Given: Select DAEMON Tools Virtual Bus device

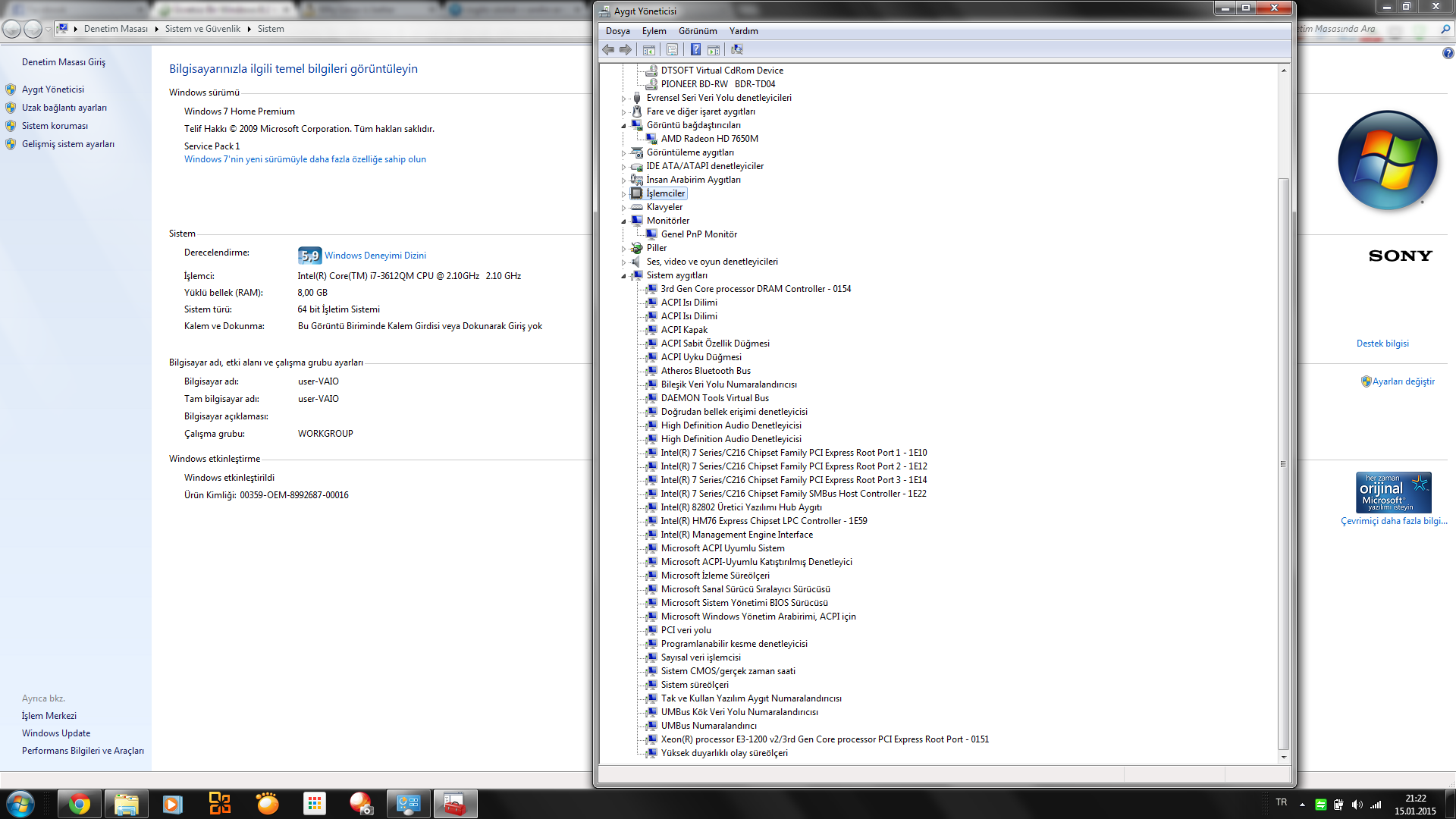Looking at the screenshot, I should [x=714, y=398].
